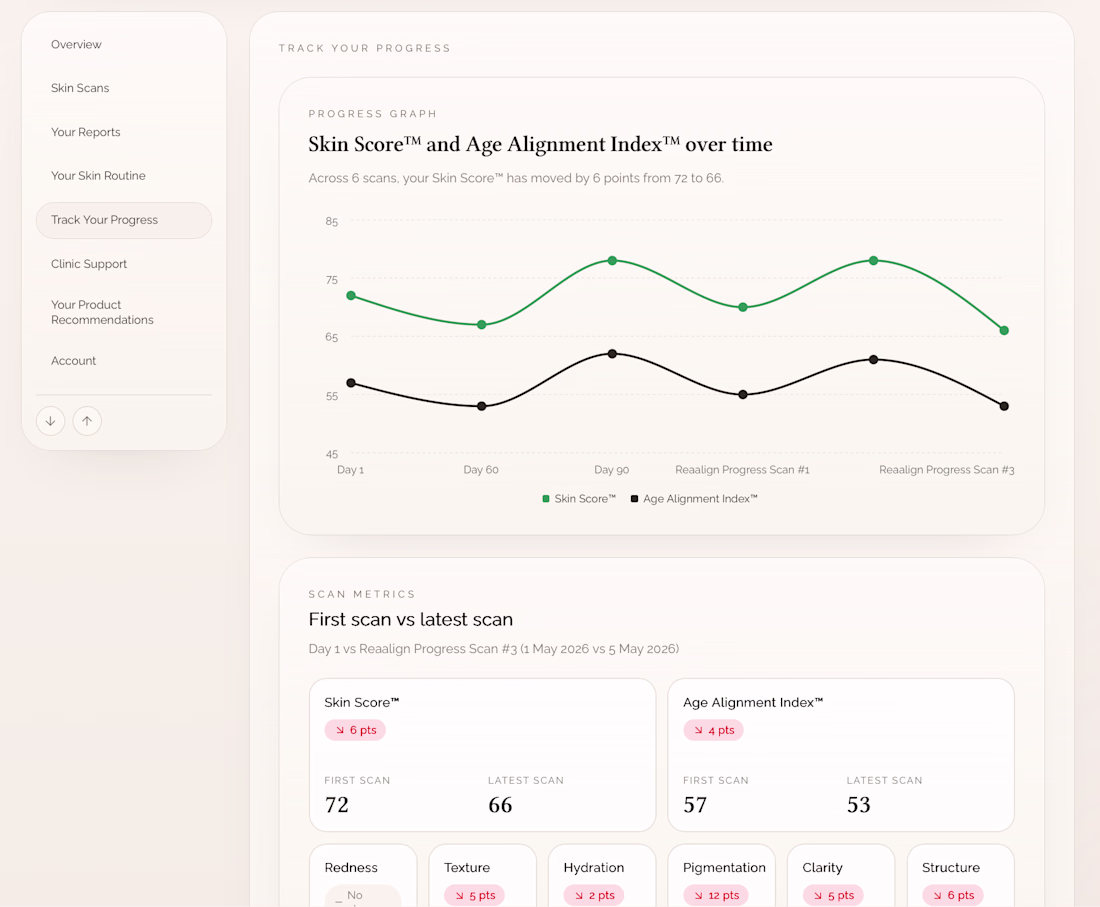Click the 5 pts badge under Clarity
The image size is (1100, 907).
coord(833,895)
